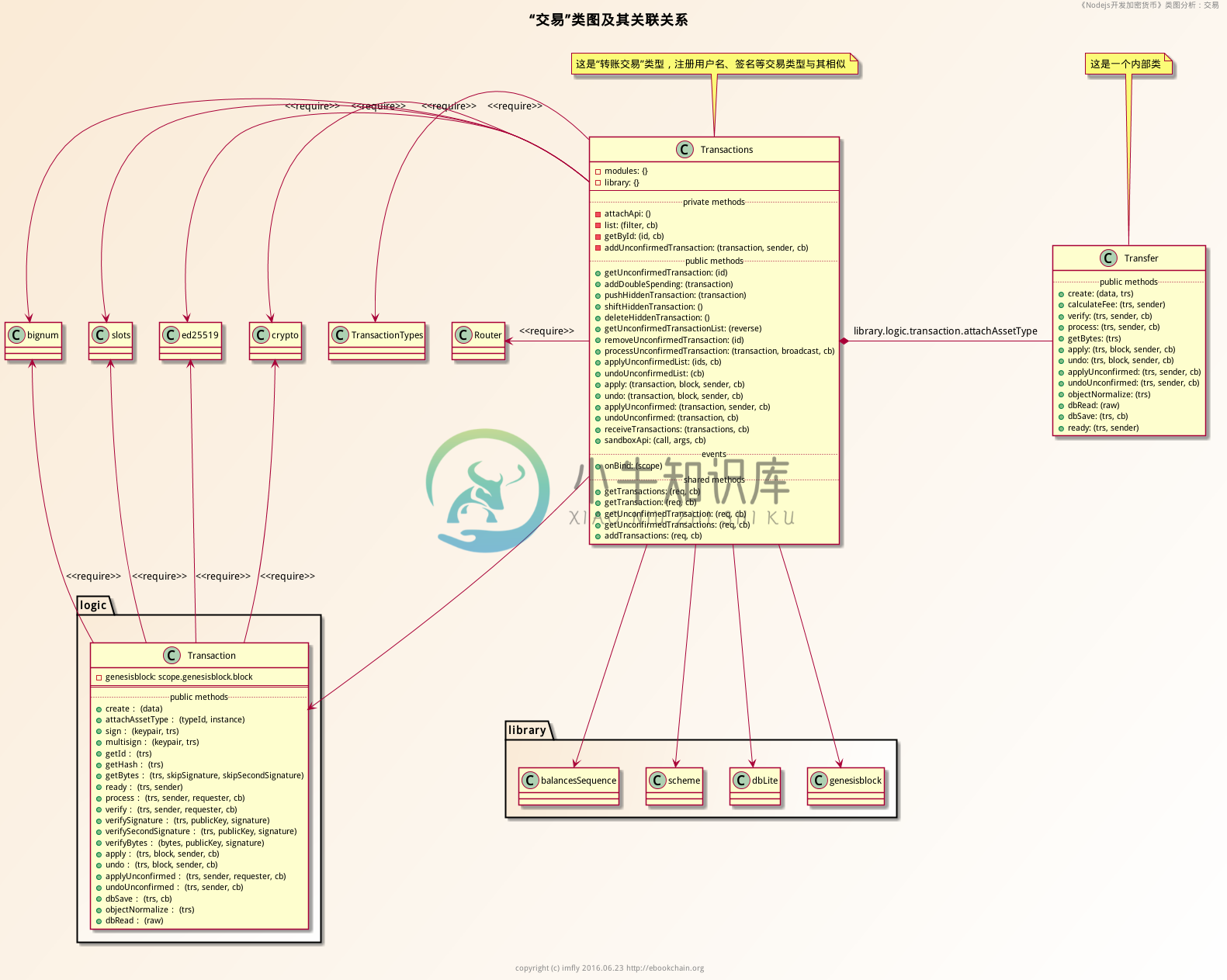Image resolution: width=1227 pixels, height=980 pixels.
Task: Click genesisblock: scope.genesisblock.block field
Action: [x=179, y=677]
